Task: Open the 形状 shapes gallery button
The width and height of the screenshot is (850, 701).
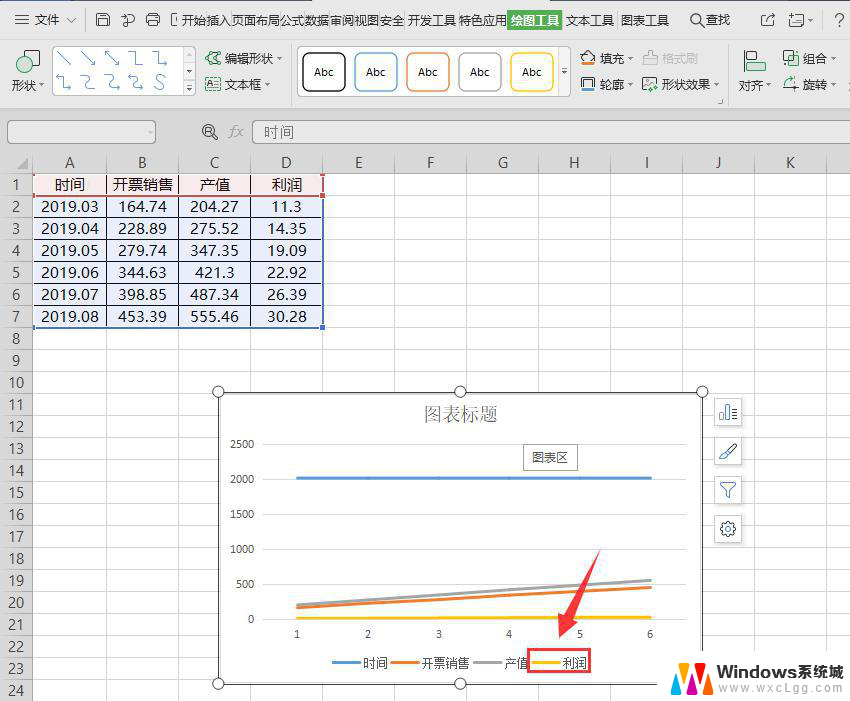Action: (x=27, y=70)
